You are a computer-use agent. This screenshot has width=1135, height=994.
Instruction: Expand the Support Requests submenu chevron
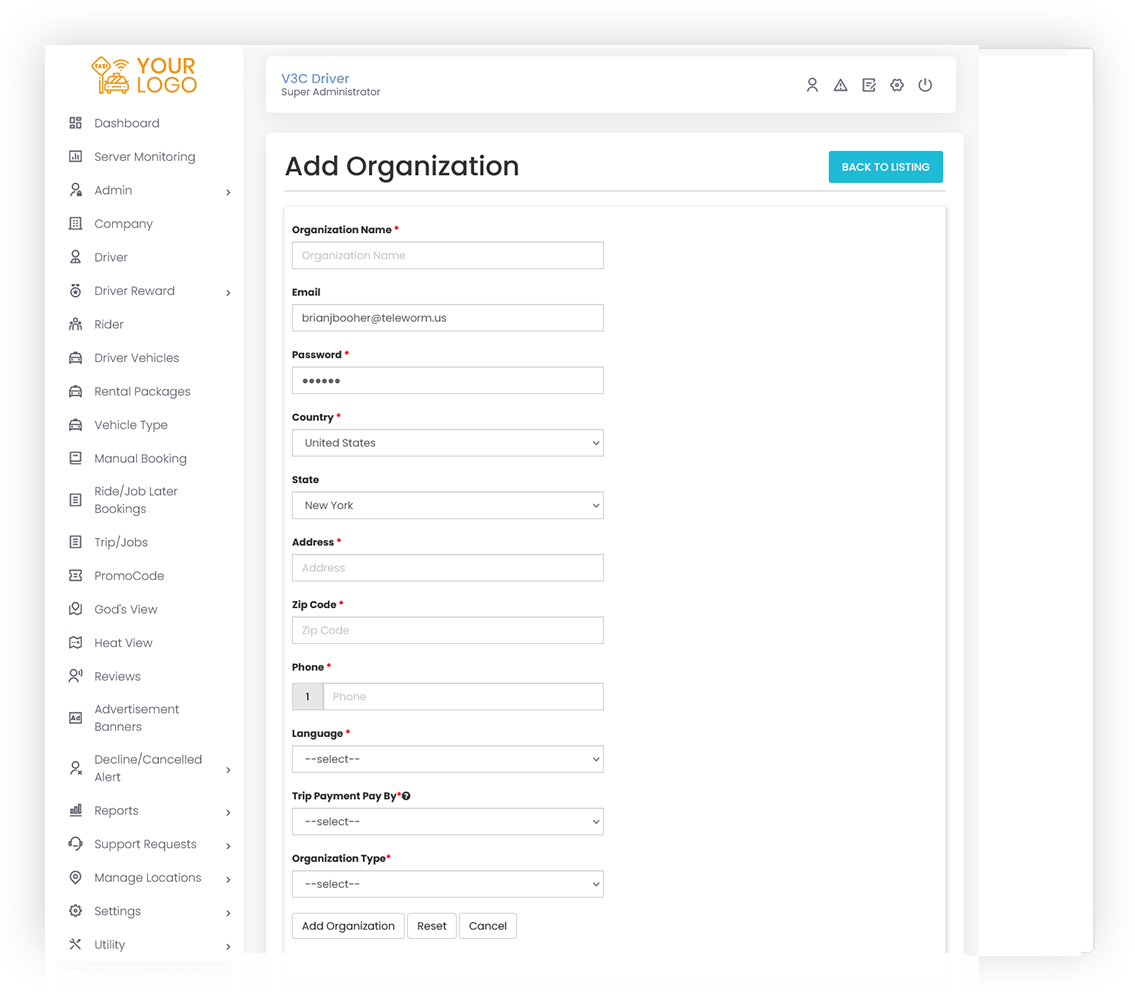[228, 846]
